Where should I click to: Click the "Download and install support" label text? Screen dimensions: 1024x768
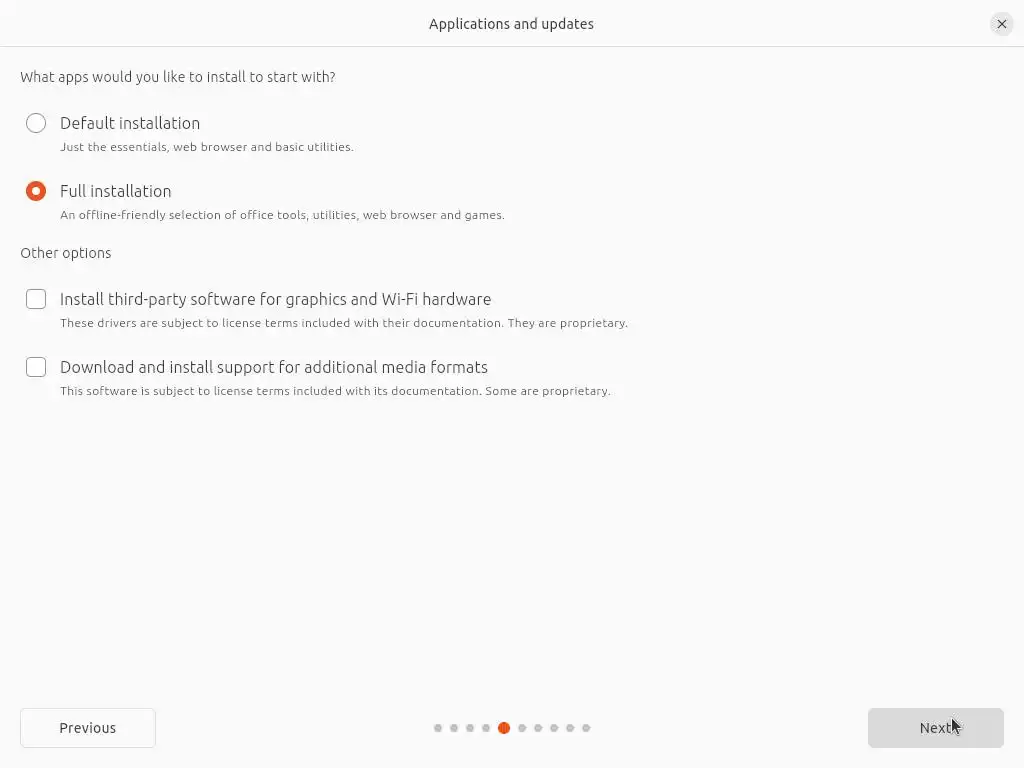[274, 367]
